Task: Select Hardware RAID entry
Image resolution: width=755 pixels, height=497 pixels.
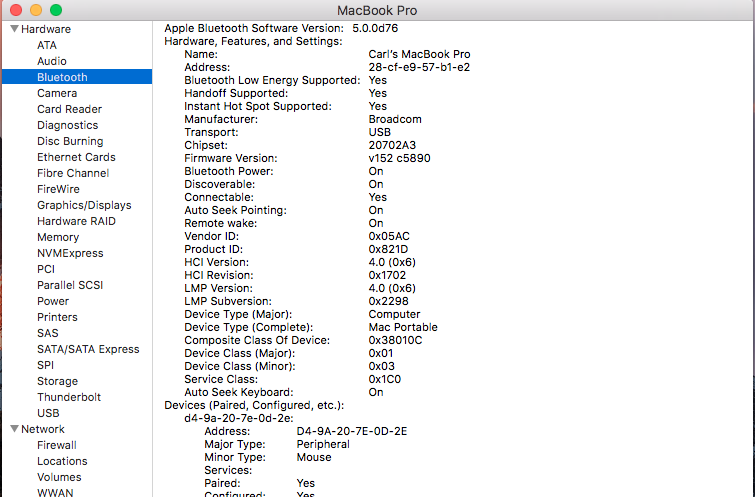Action: point(77,221)
